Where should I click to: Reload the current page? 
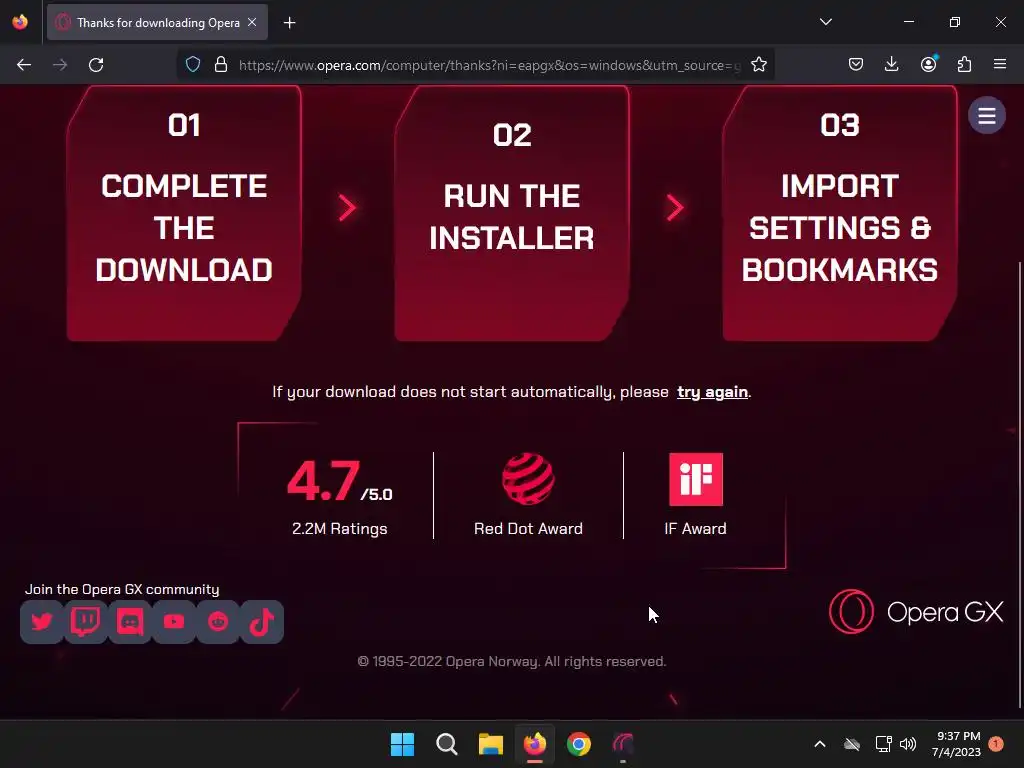click(96, 65)
